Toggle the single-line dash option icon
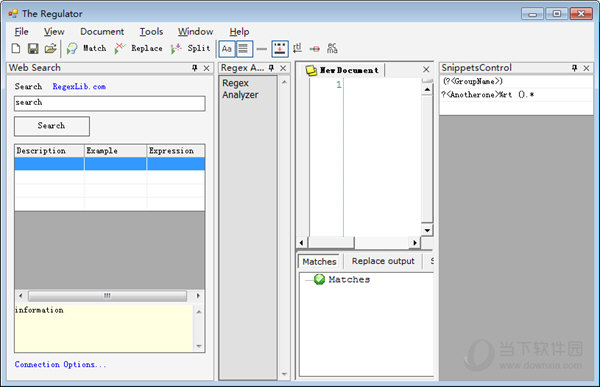The width and height of the screenshot is (600, 387). (x=262, y=49)
